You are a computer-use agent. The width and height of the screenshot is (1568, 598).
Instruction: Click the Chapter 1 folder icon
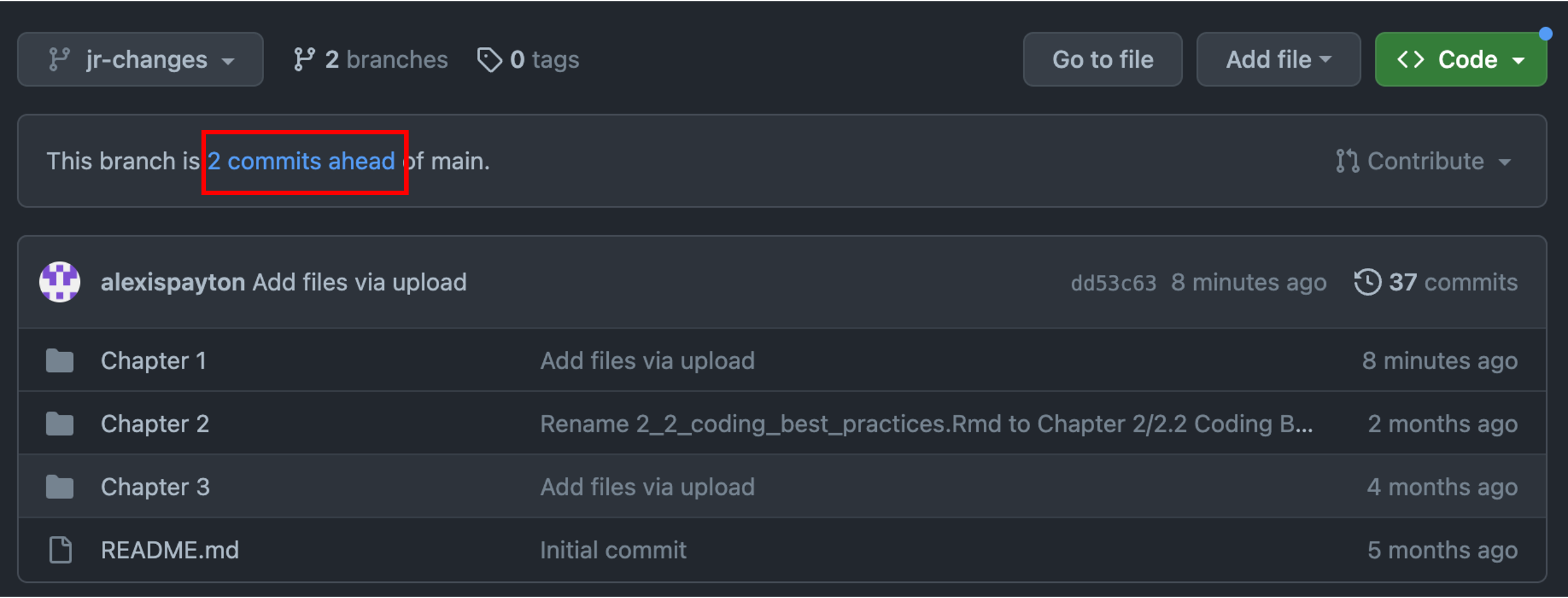(60, 361)
